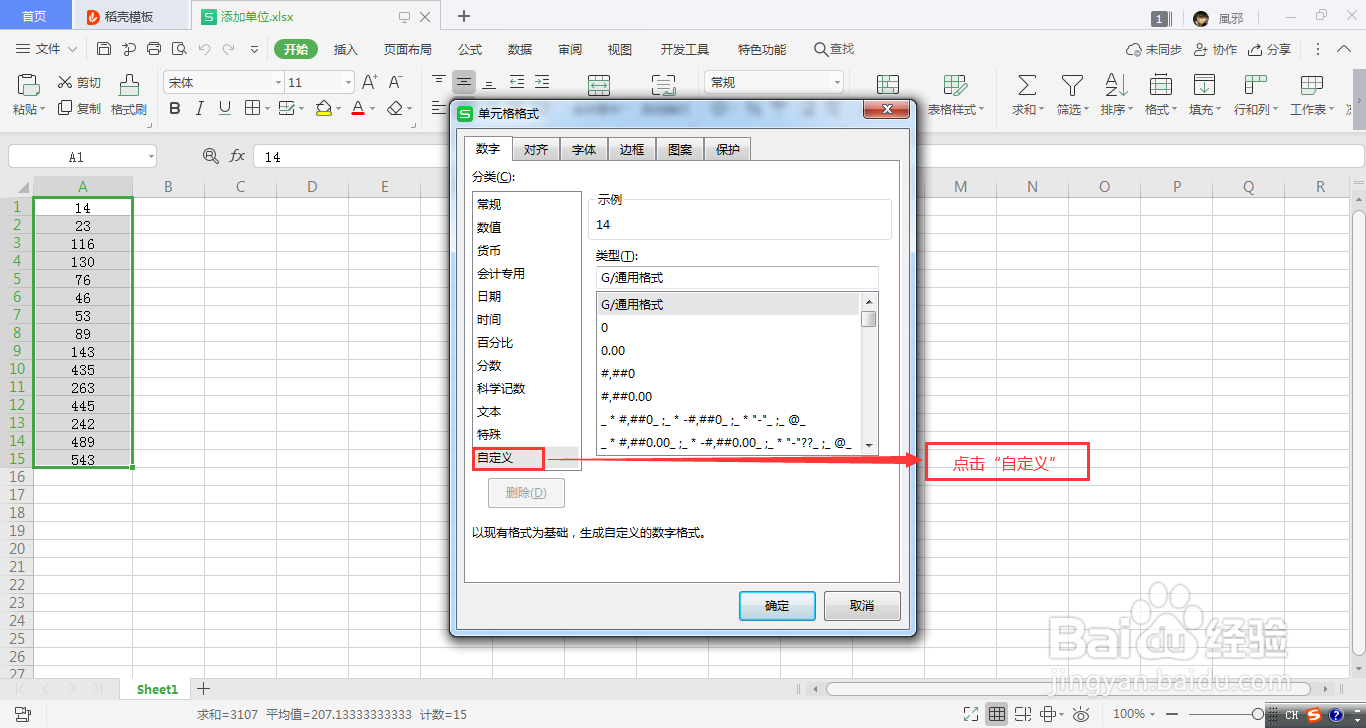
Task: Click the 确定 button
Action: pyautogui.click(x=777, y=605)
